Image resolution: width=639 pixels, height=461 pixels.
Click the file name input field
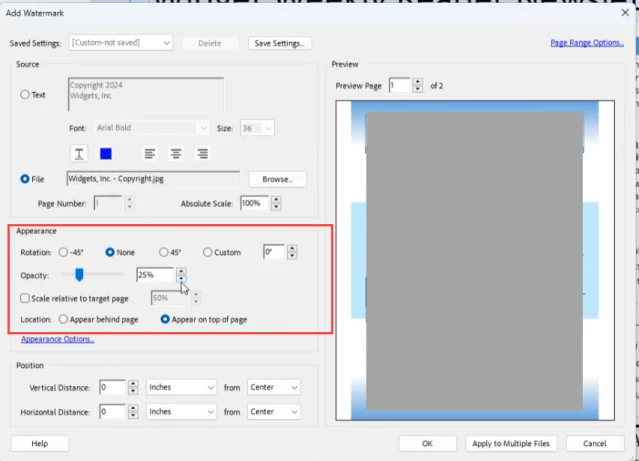pos(153,179)
